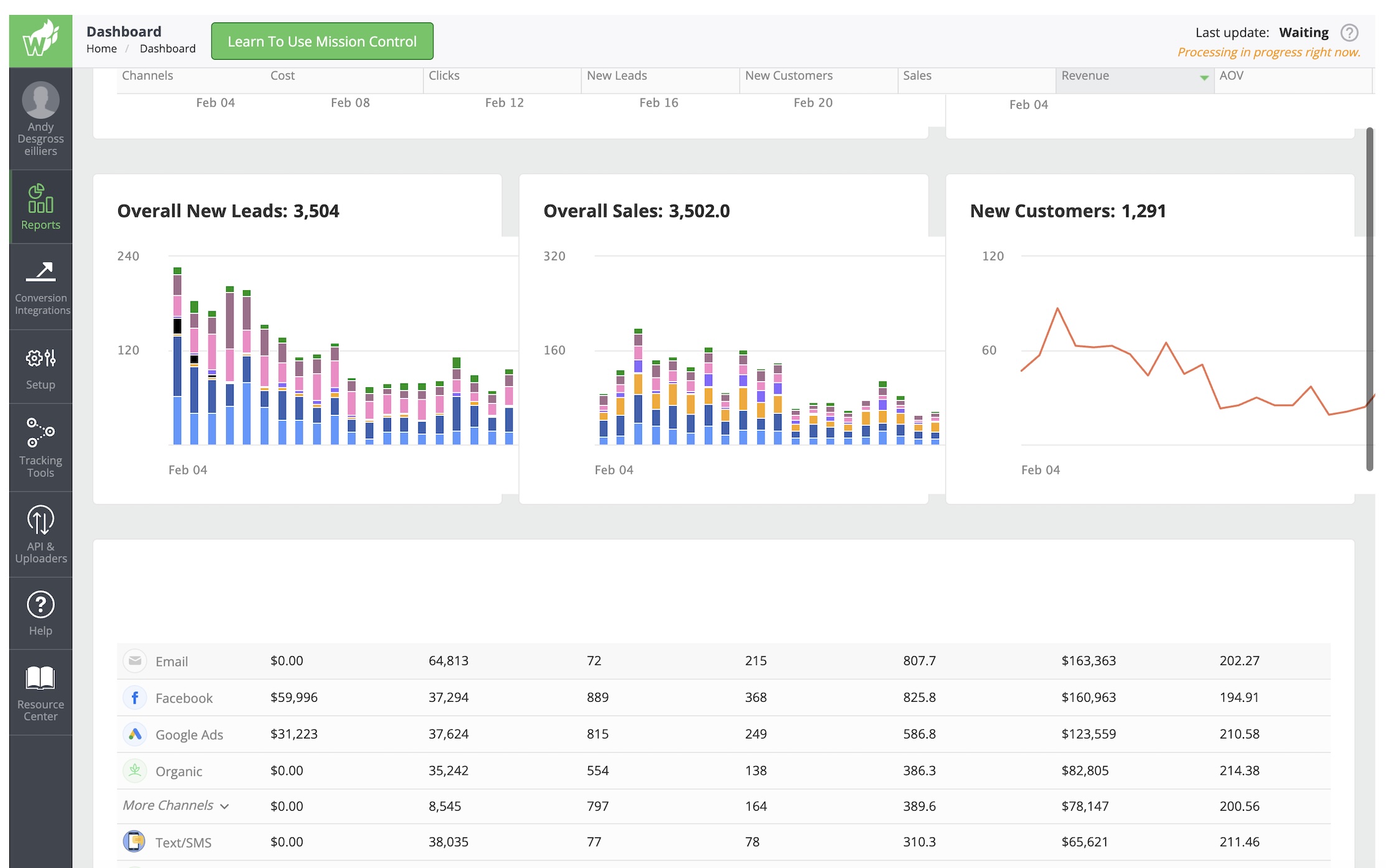This screenshot has height=868, width=1386.
Task: Open API & Uploaders section
Action: click(x=40, y=534)
